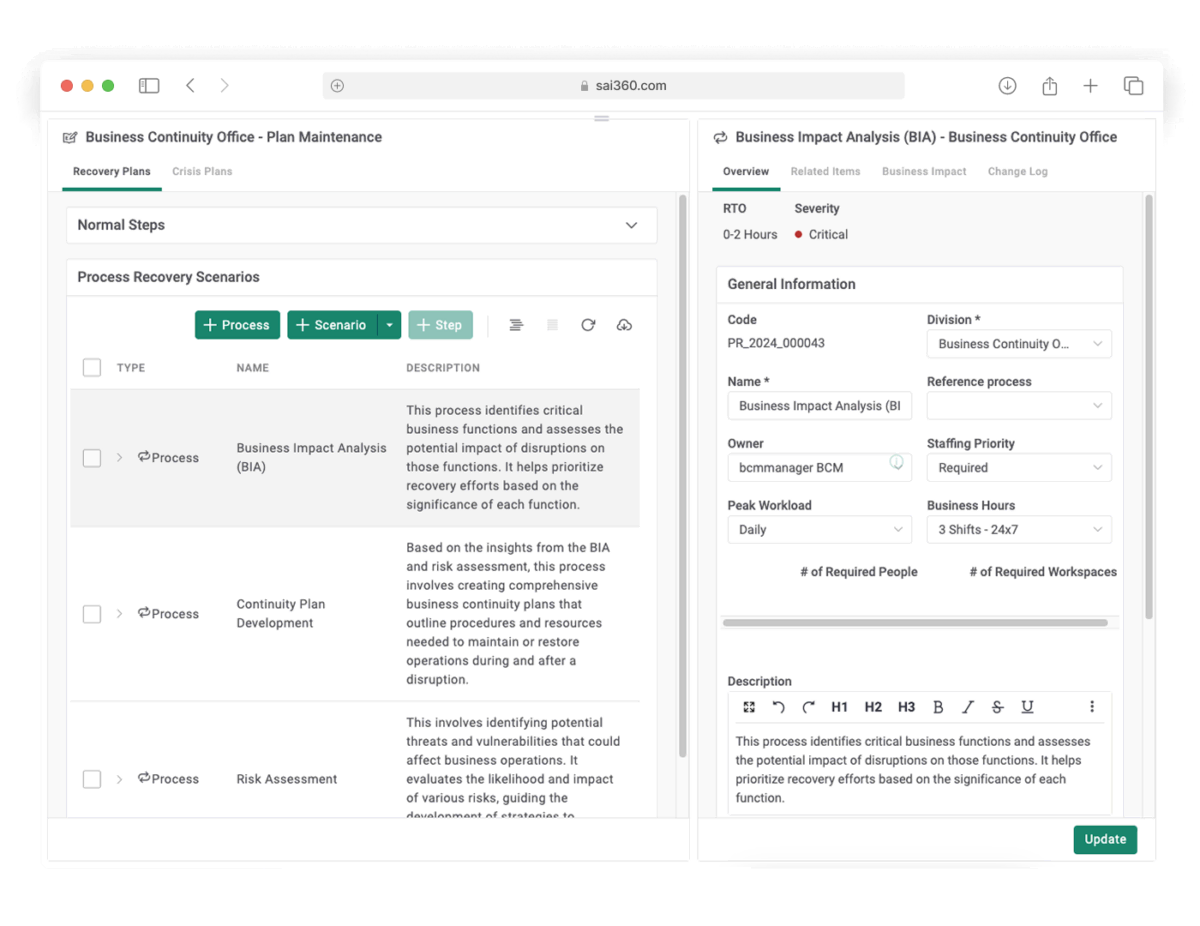
Task: Open the Scenario button dropdown arrow
Action: [x=389, y=325]
